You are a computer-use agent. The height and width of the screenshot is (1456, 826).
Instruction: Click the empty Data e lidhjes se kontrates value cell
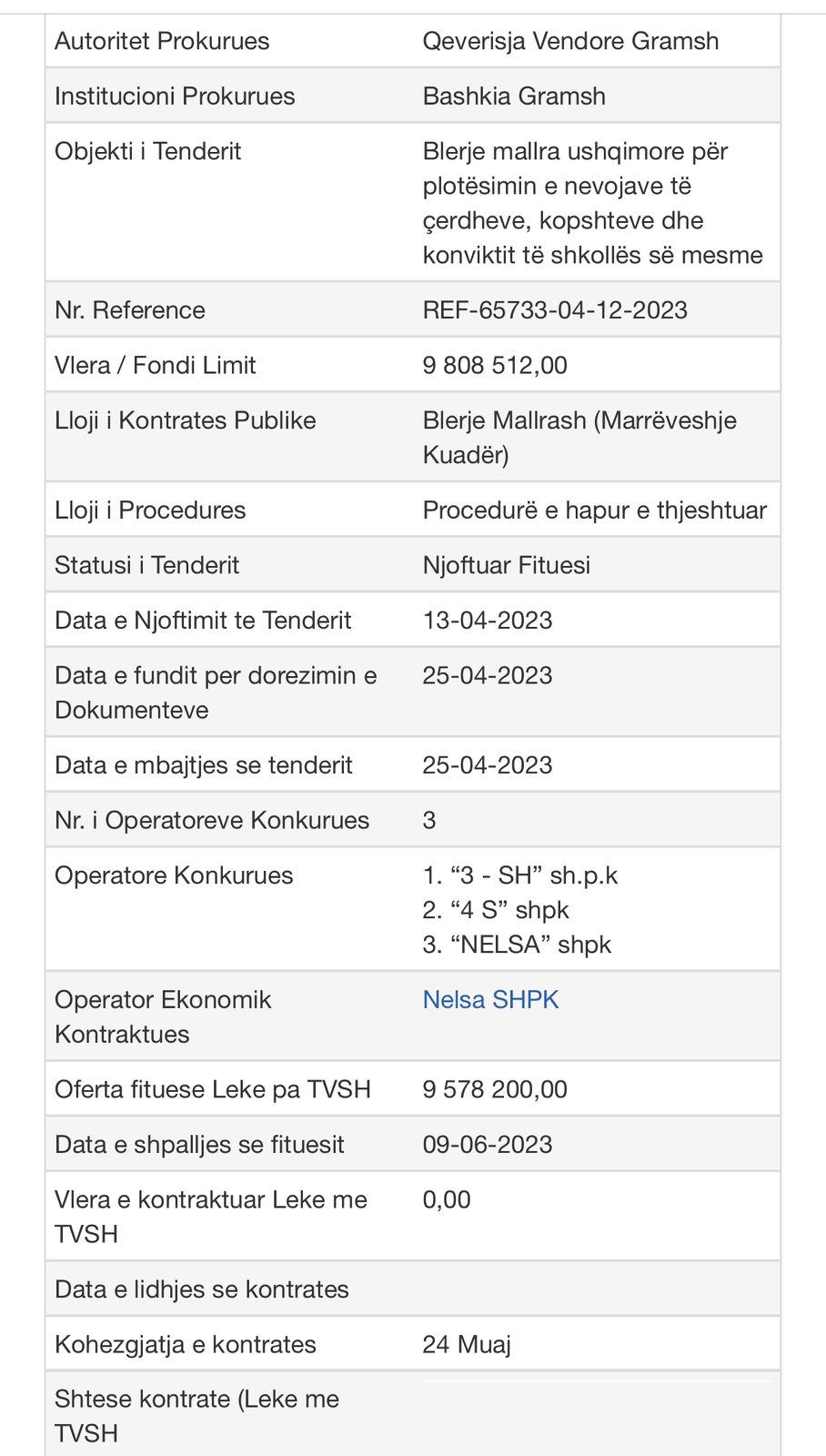pyautogui.click(x=596, y=1289)
